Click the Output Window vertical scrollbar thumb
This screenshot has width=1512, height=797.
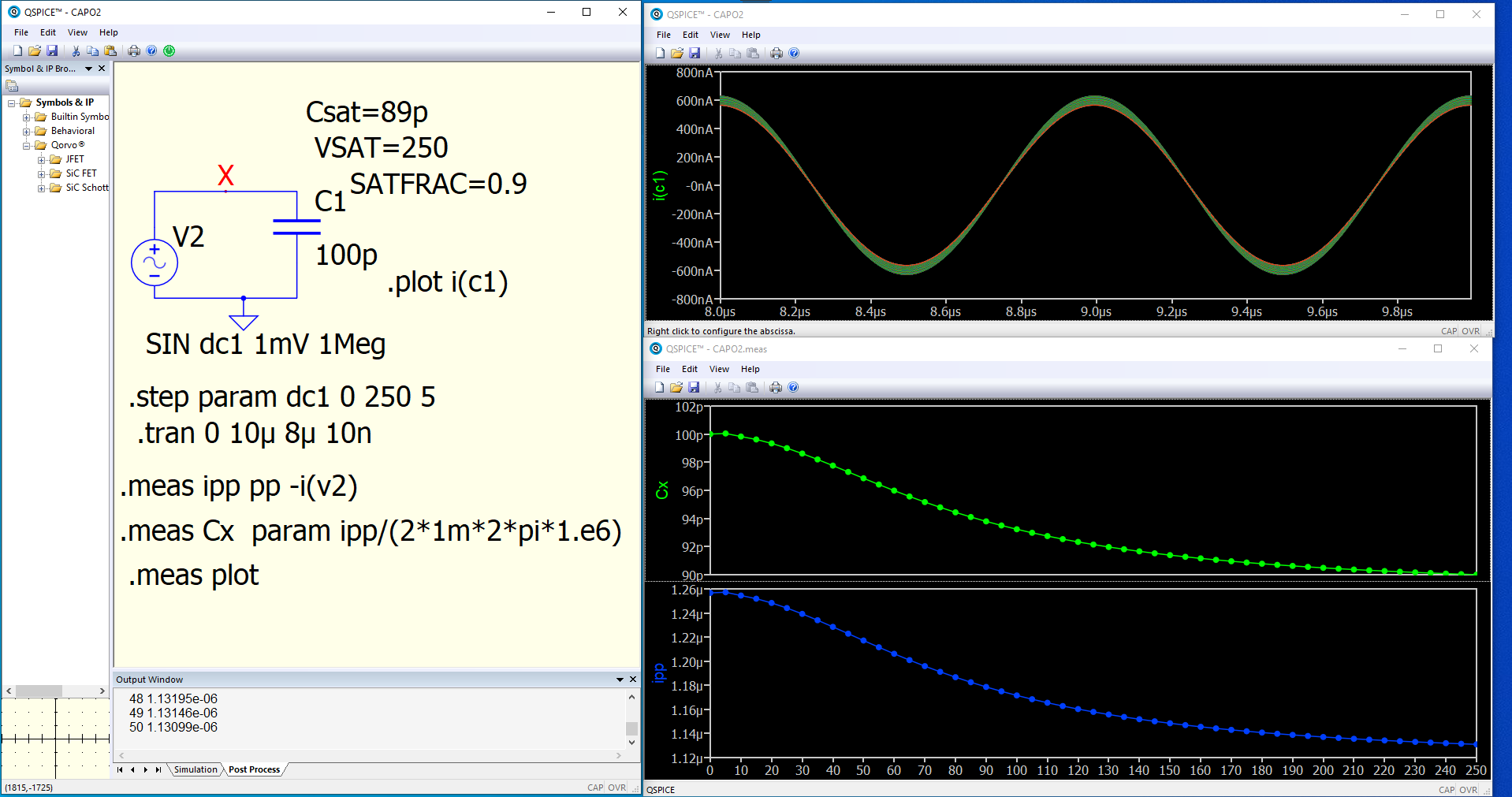click(x=631, y=728)
